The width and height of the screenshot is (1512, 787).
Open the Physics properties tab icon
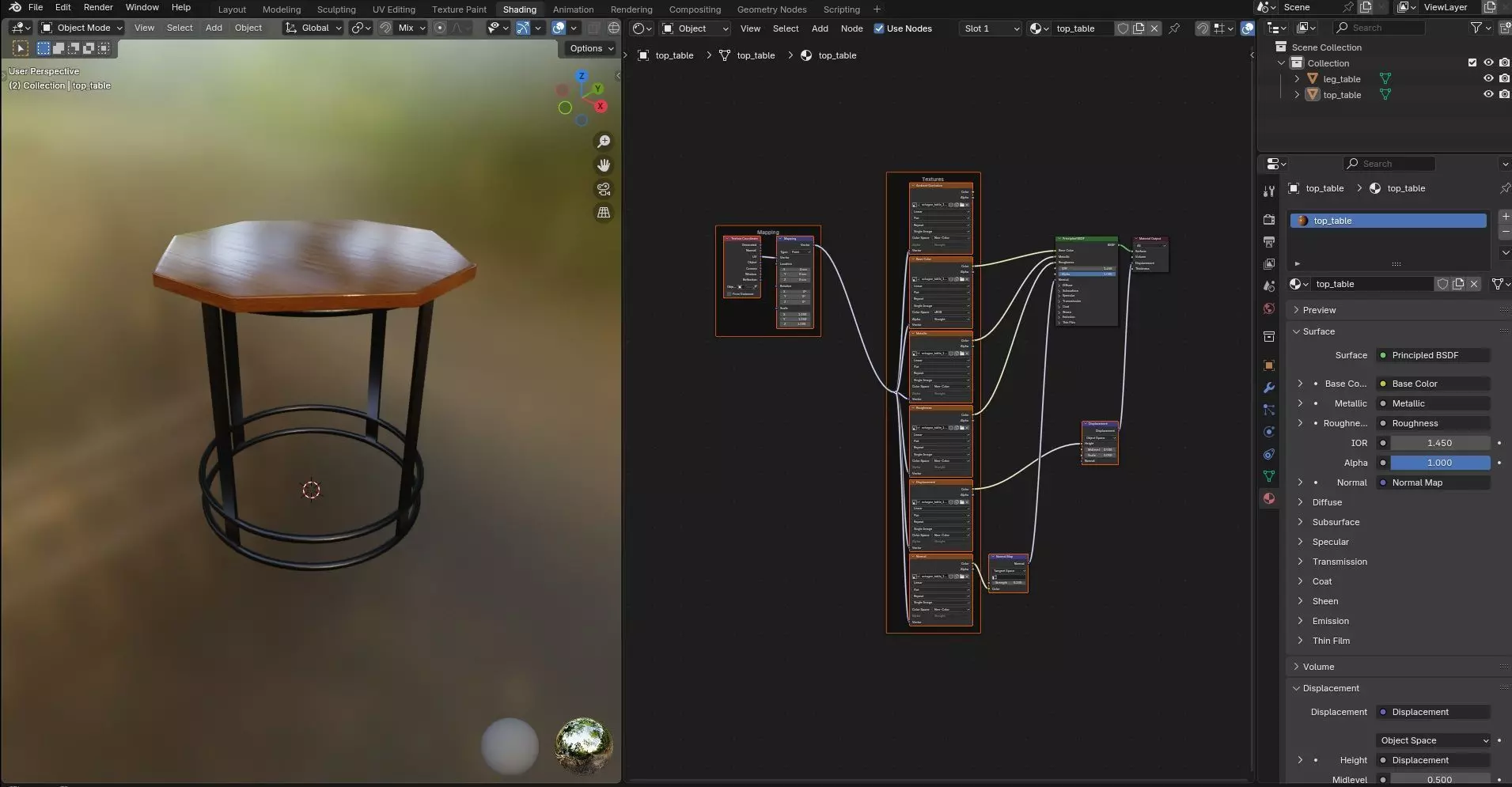tap(1269, 432)
